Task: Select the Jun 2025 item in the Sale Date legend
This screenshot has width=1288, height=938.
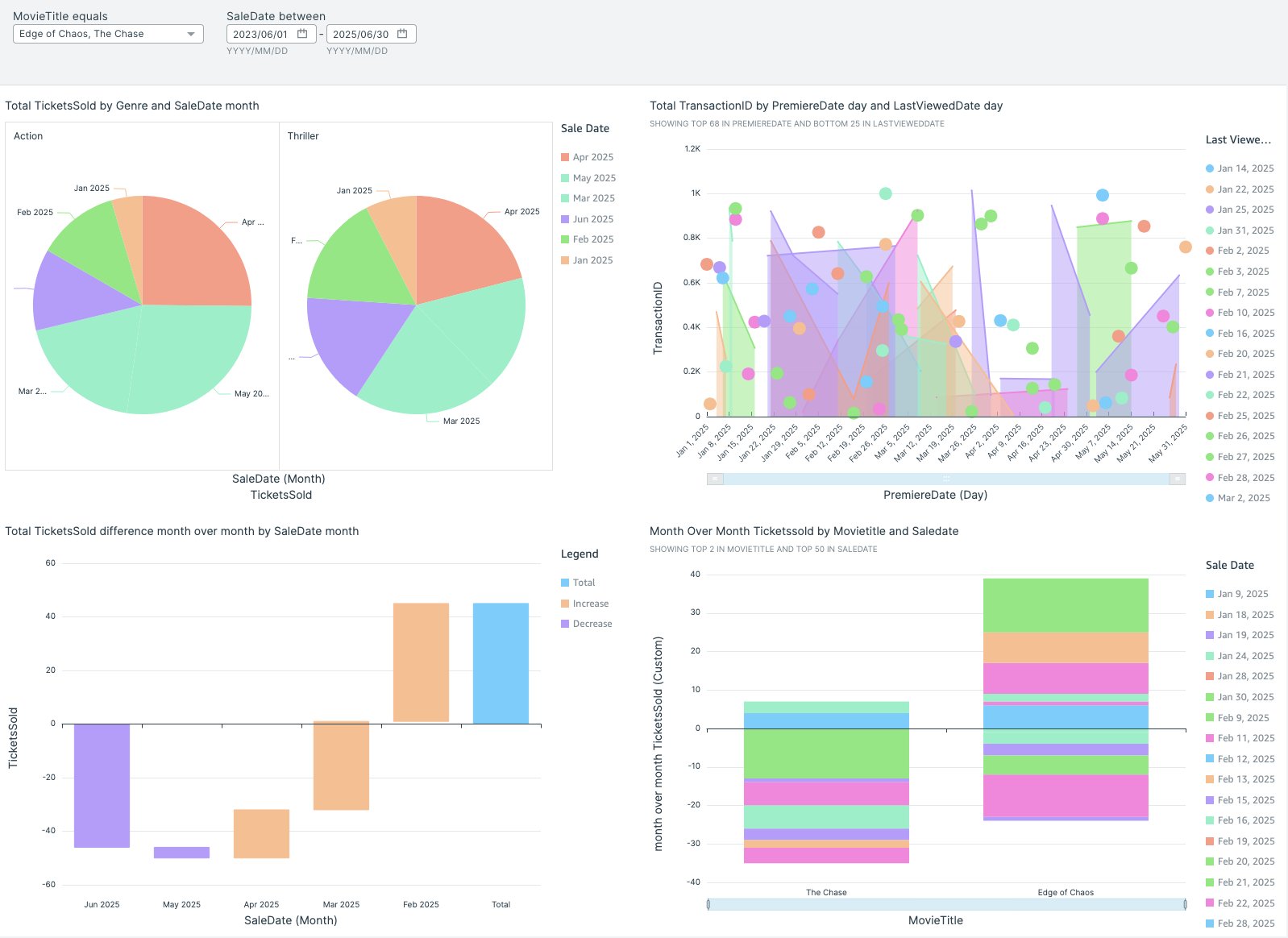Action: 592,219
